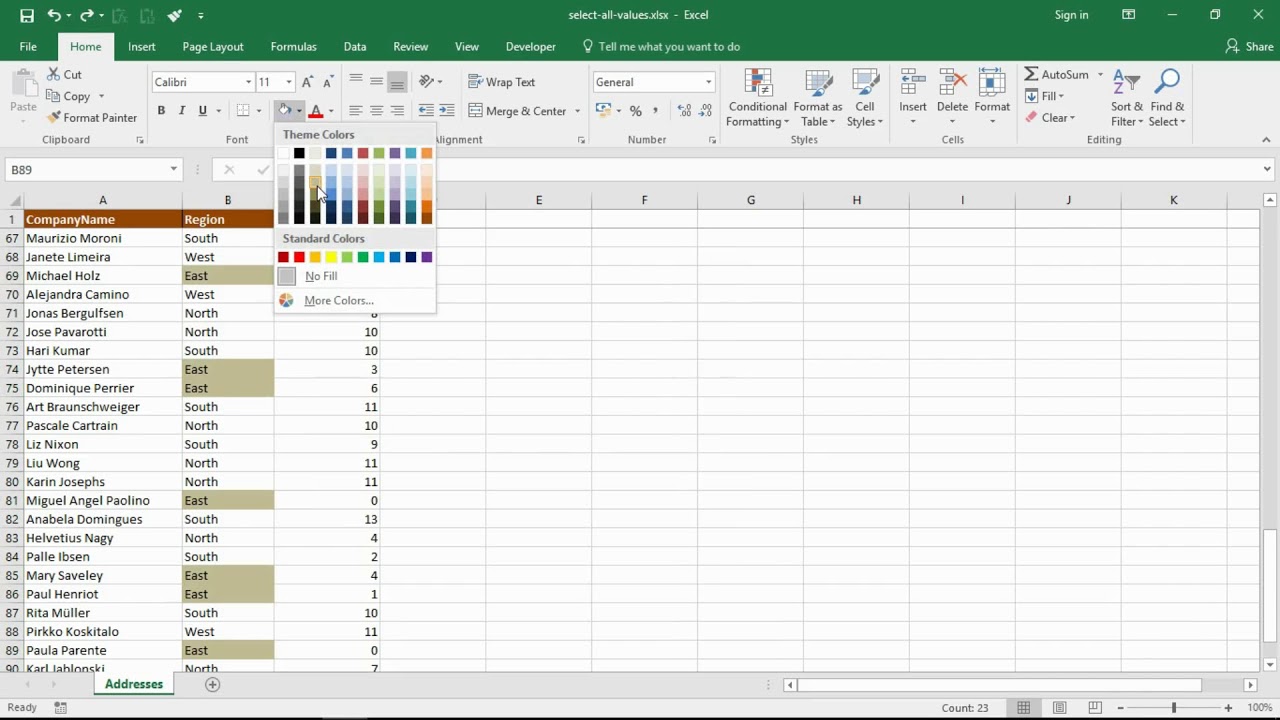Toggle Underline formatting
Screen dimensions: 1280x720
pos(203,111)
